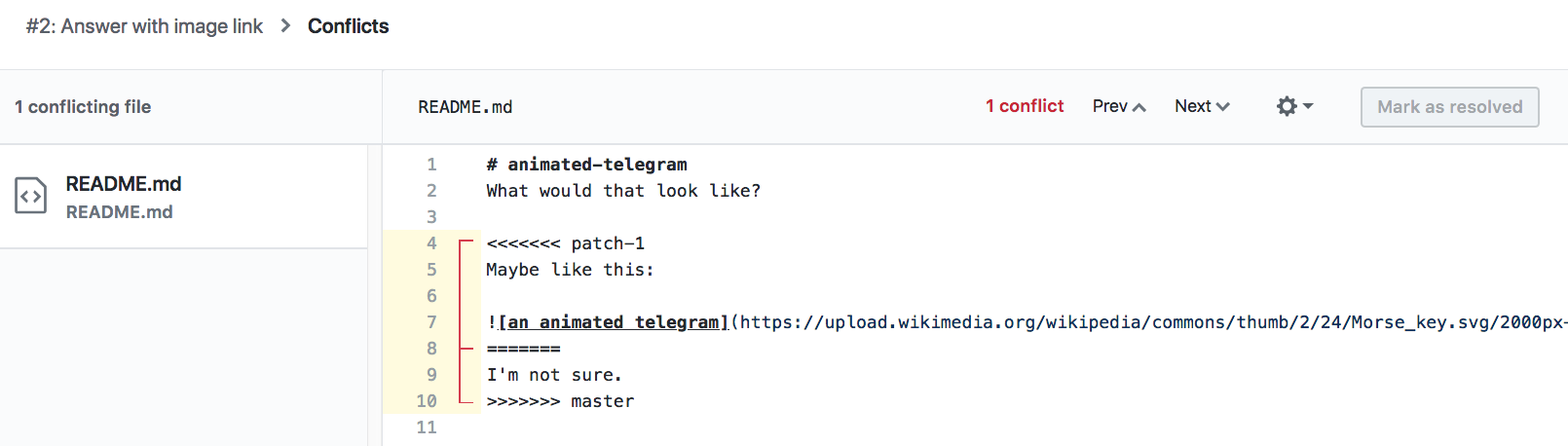Click the red conflict bracket marker at line 4

[x=467, y=242]
